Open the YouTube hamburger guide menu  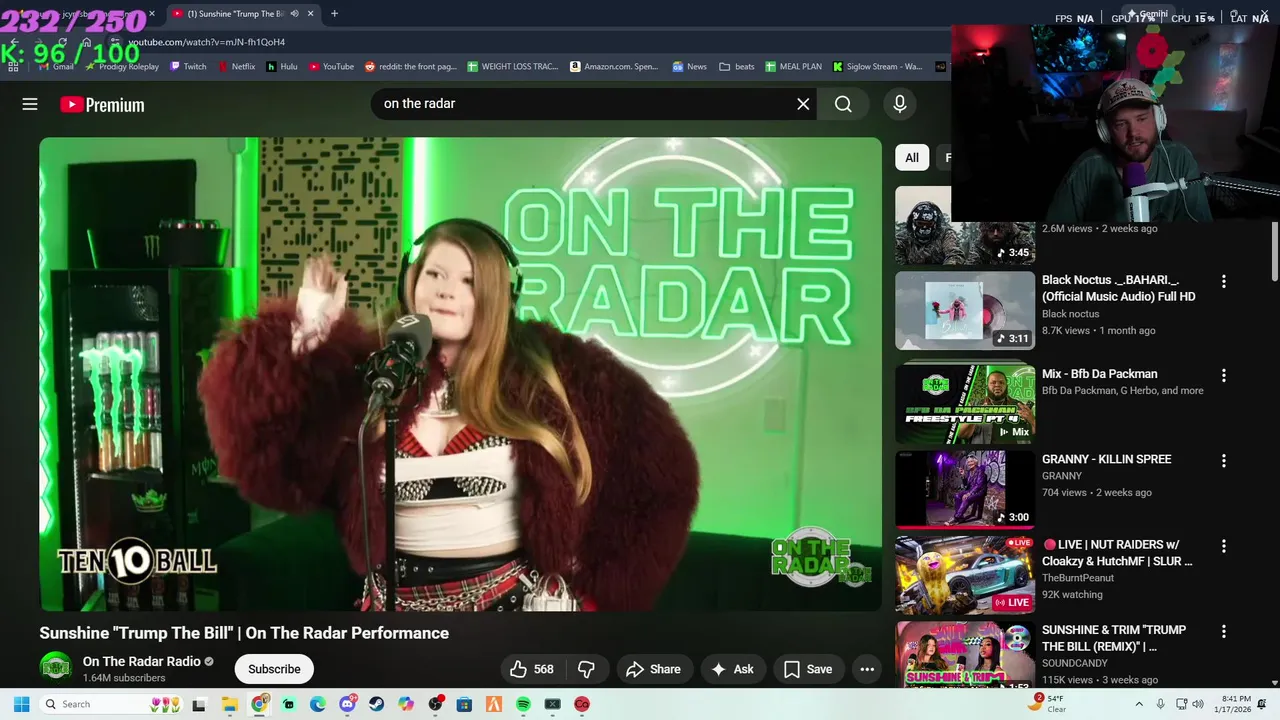click(x=30, y=104)
